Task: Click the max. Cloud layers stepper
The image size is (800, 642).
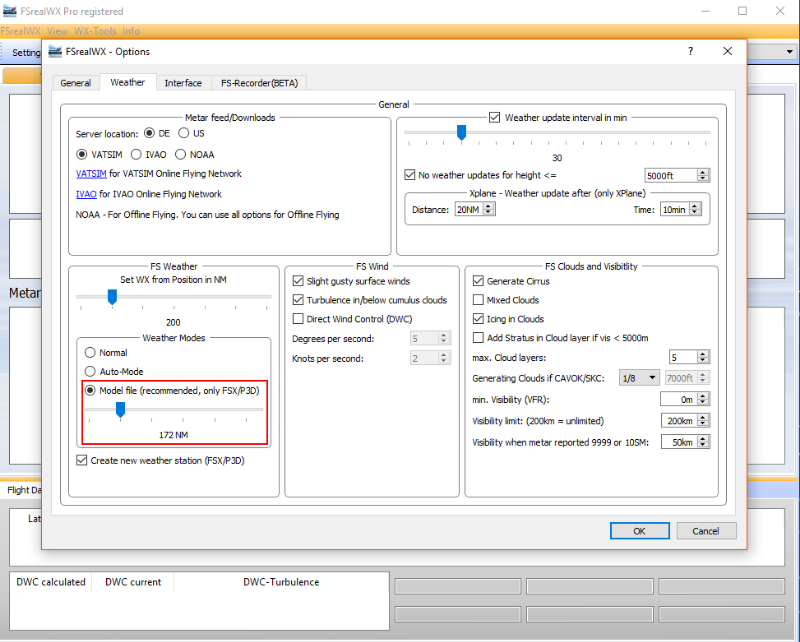Action: click(703, 357)
